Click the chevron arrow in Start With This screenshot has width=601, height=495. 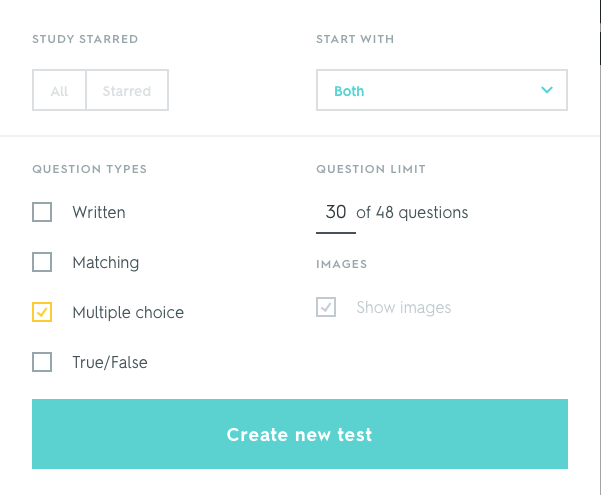[547, 90]
